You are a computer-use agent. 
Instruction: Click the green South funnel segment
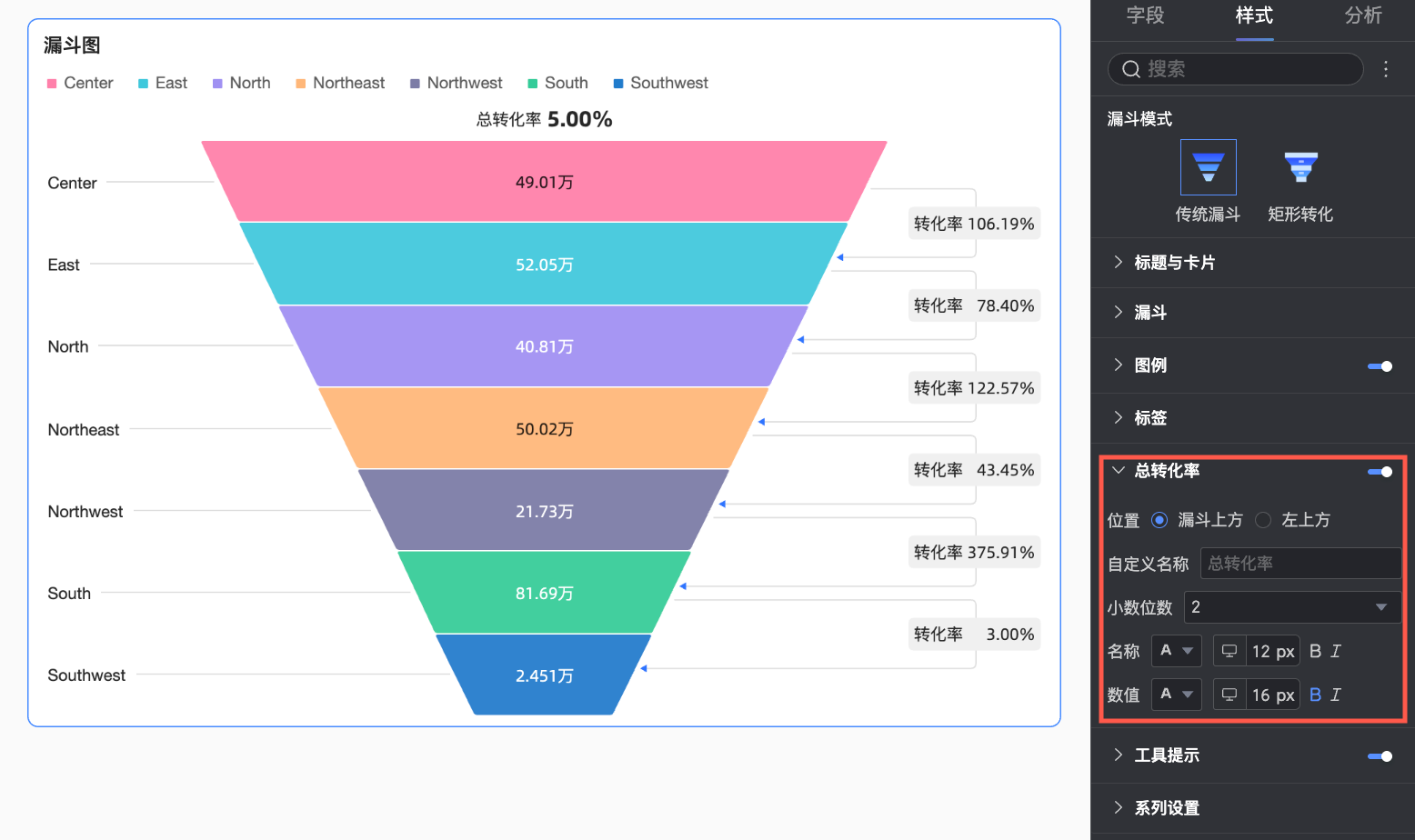(544, 593)
